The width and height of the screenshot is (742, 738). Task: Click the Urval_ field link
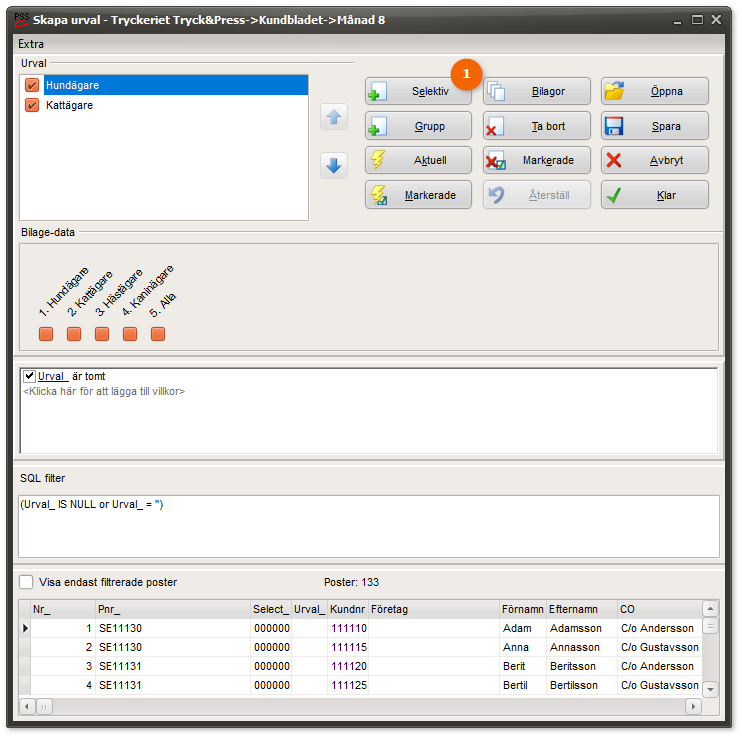click(x=52, y=376)
